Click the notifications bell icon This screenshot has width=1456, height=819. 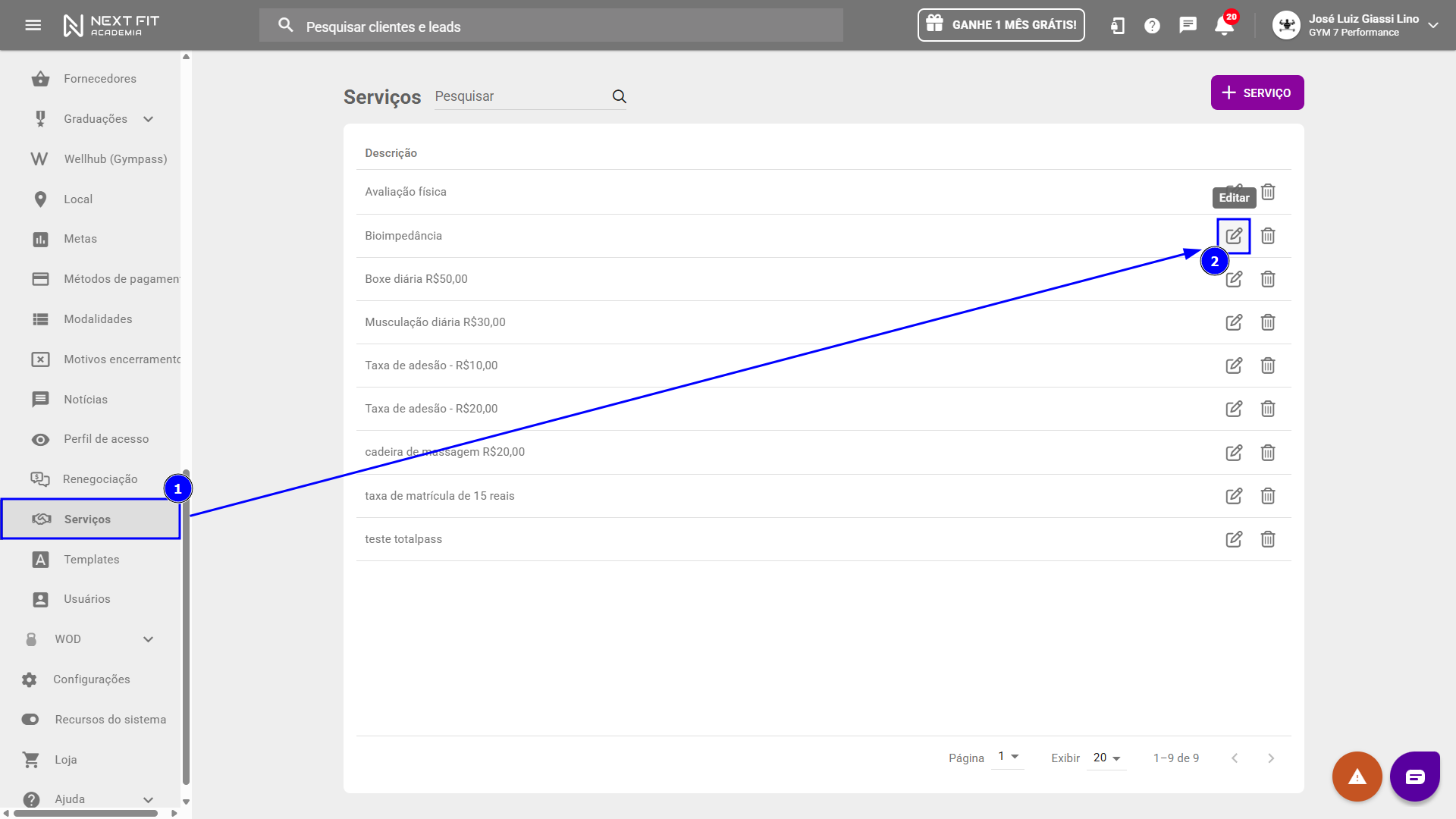coord(1223,26)
